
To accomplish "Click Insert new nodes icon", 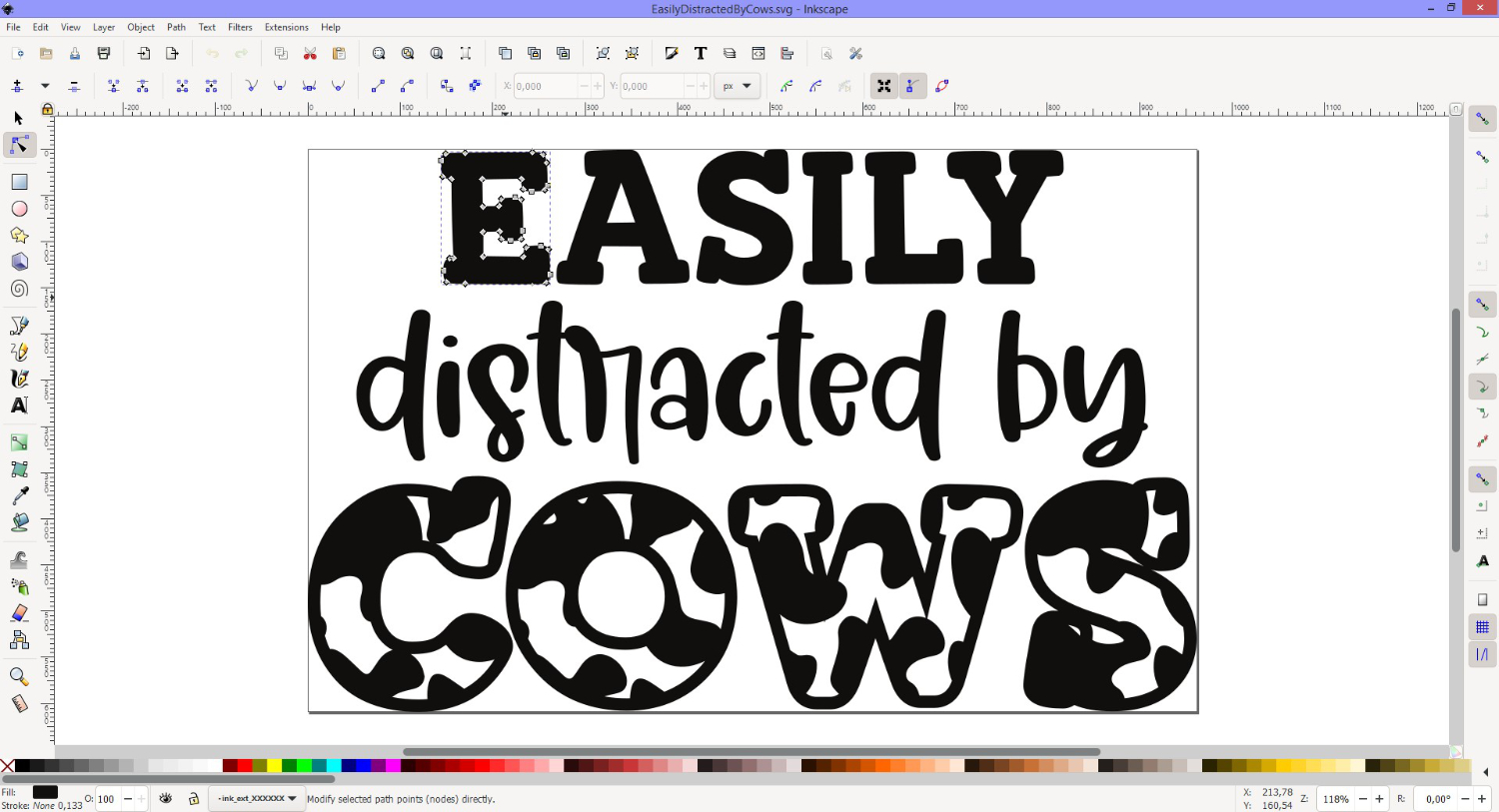I will tap(17, 86).
